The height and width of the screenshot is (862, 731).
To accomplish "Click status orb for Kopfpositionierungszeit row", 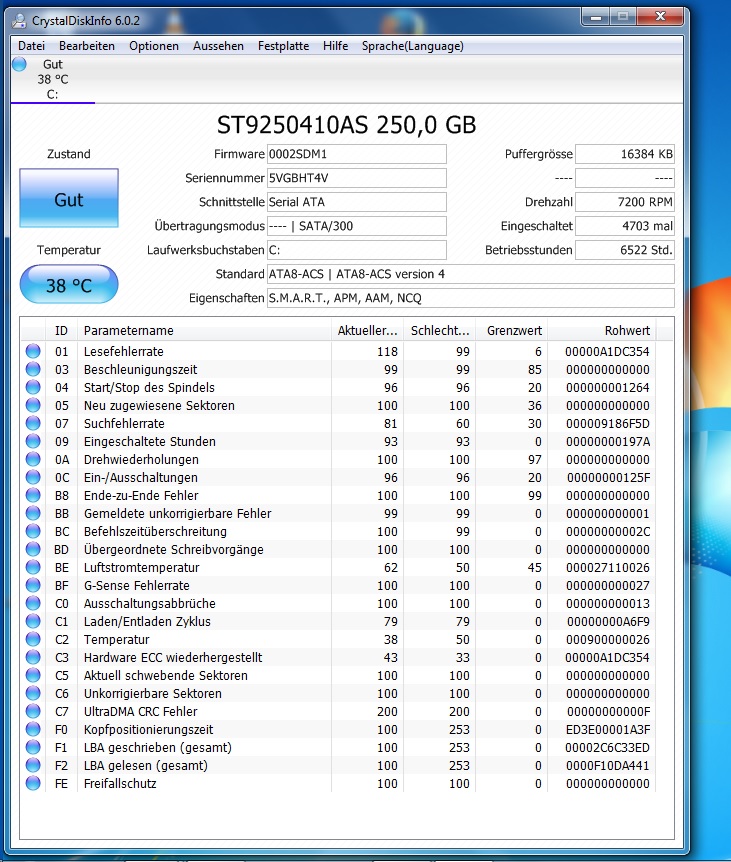I will coord(33,729).
